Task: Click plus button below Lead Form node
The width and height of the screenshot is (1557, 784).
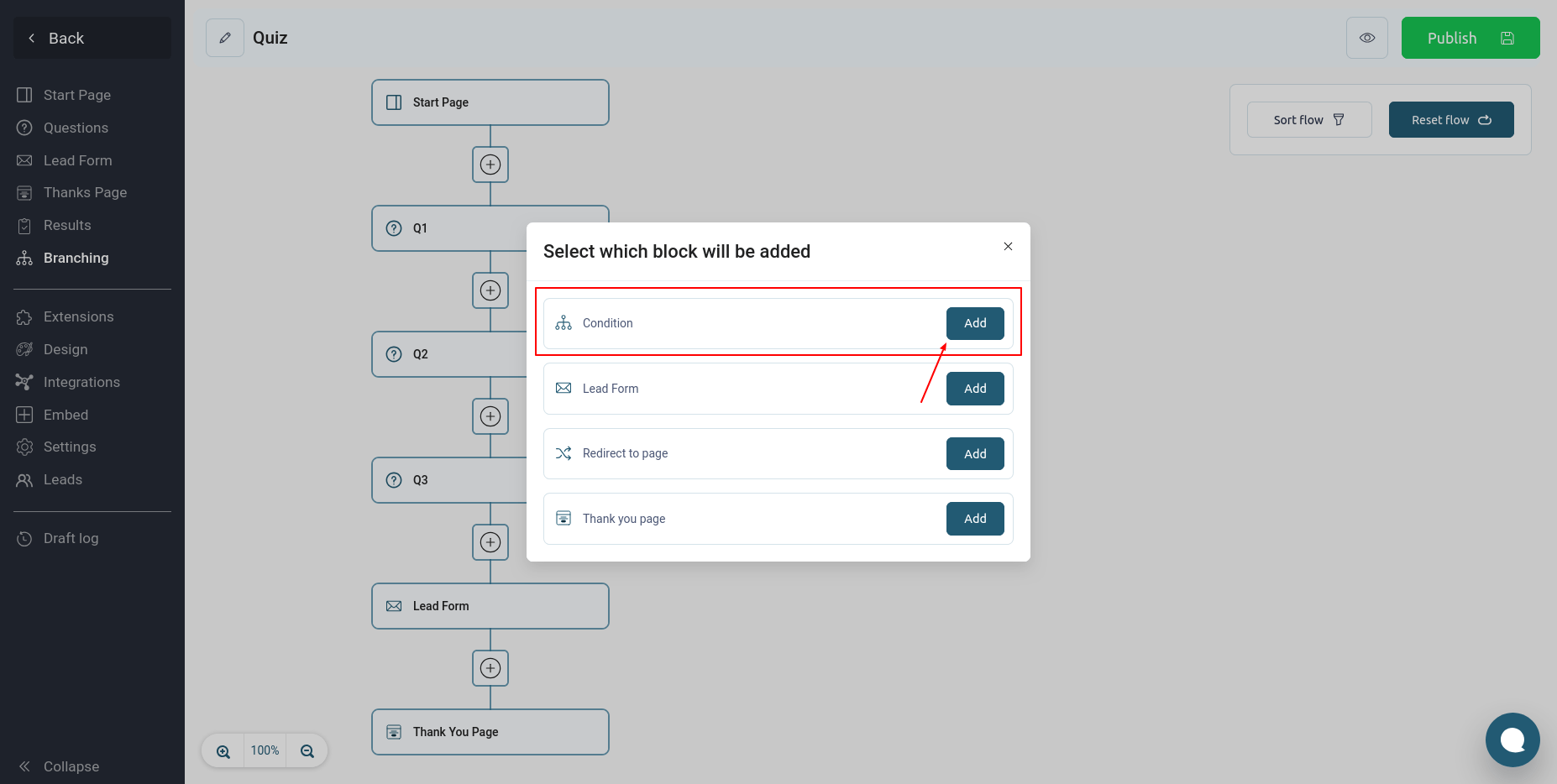Action: [x=490, y=668]
